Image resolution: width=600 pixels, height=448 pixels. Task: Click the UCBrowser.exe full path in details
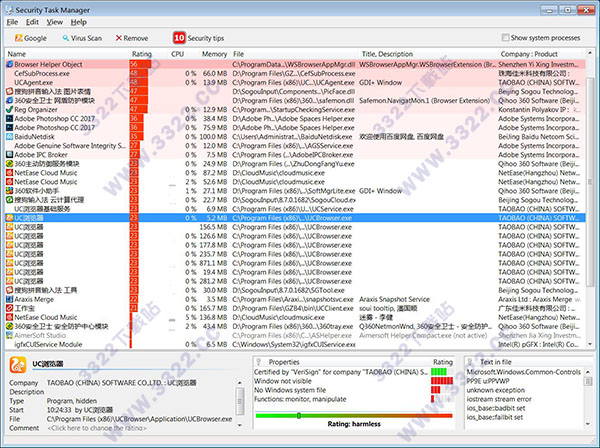coord(139,419)
